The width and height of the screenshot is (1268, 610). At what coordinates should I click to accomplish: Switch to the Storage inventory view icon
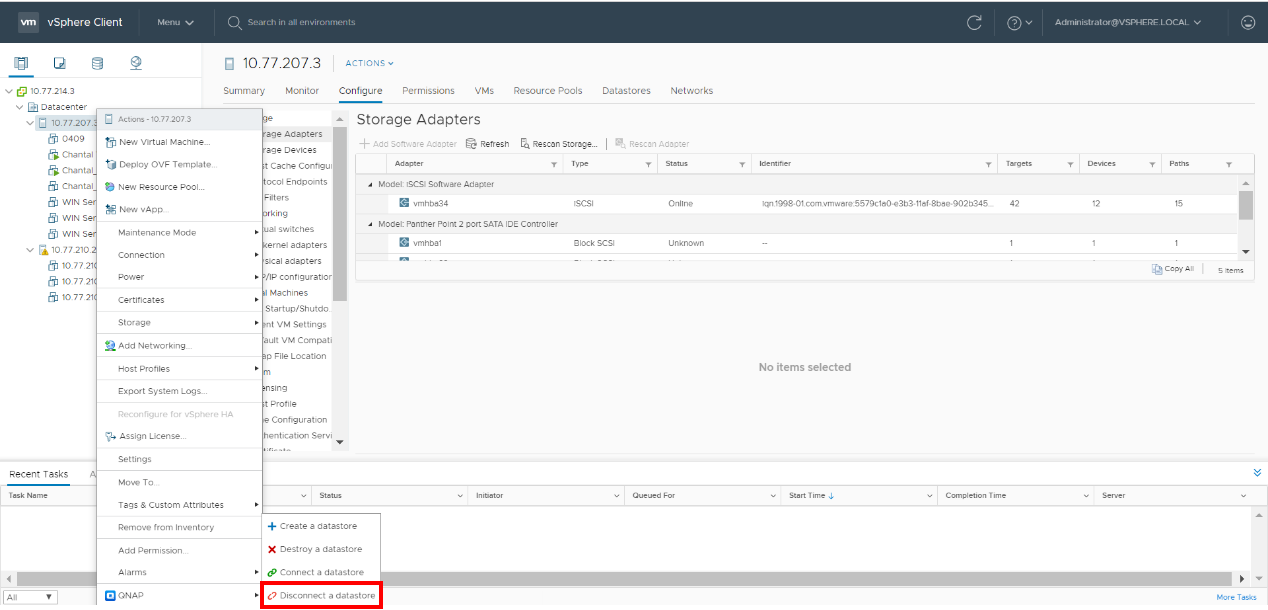pos(97,63)
